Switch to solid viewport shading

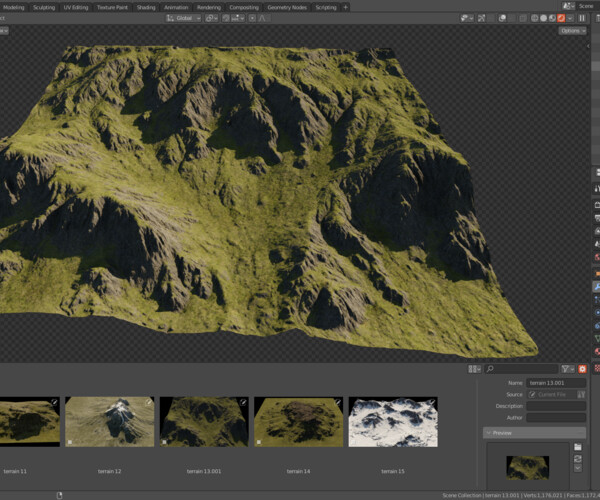point(543,18)
